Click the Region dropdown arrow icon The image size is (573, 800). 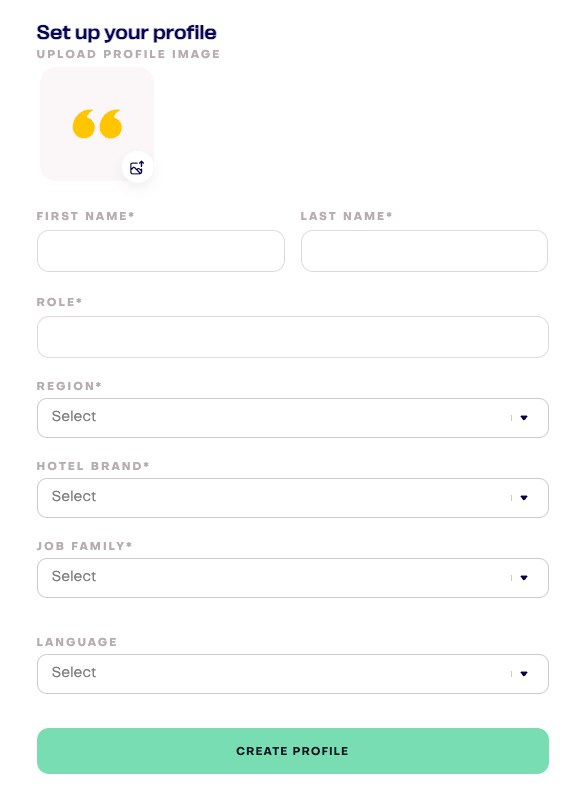(524, 418)
